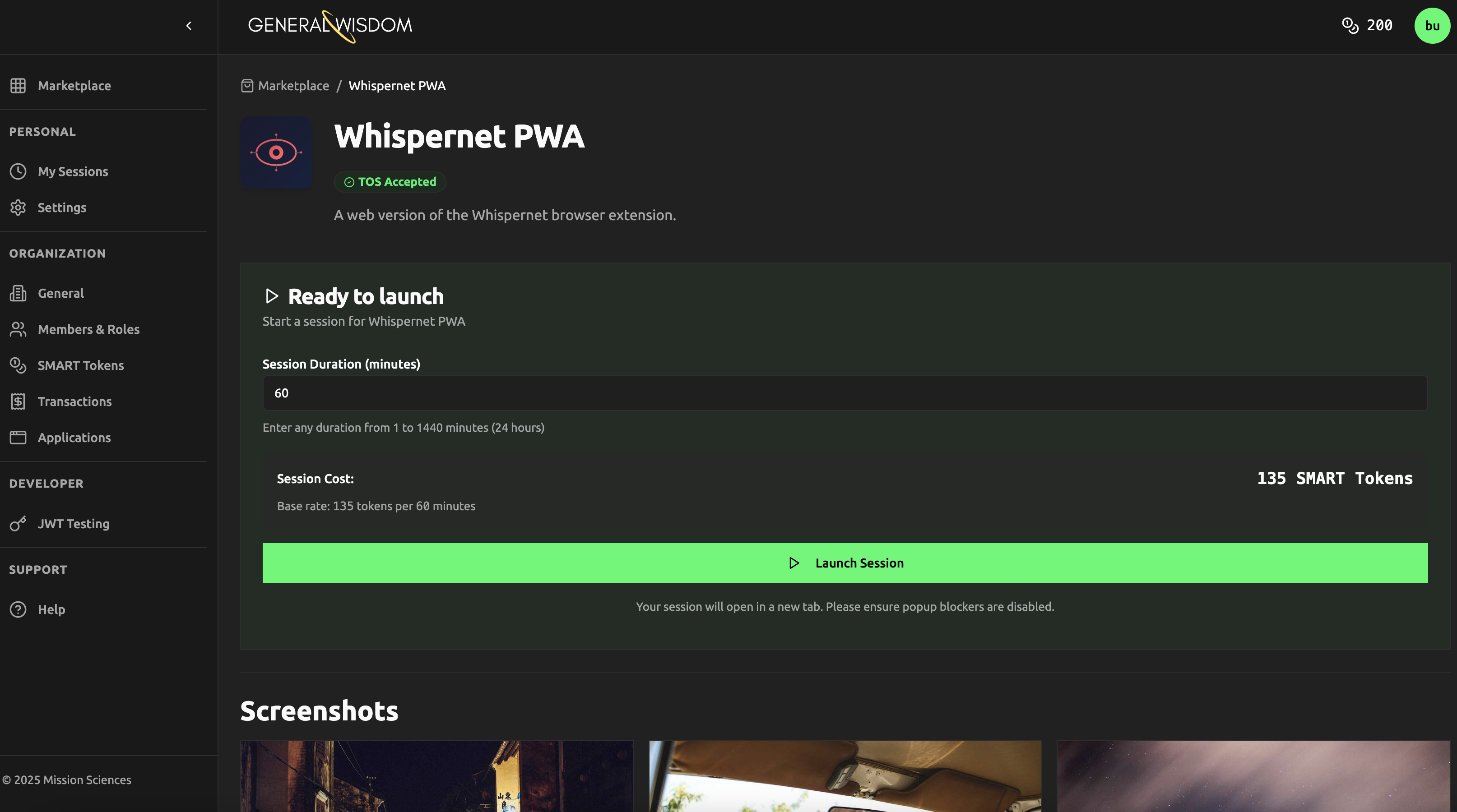Select the General building icon
Image resolution: width=1457 pixels, height=812 pixels.
click(18, 293)
